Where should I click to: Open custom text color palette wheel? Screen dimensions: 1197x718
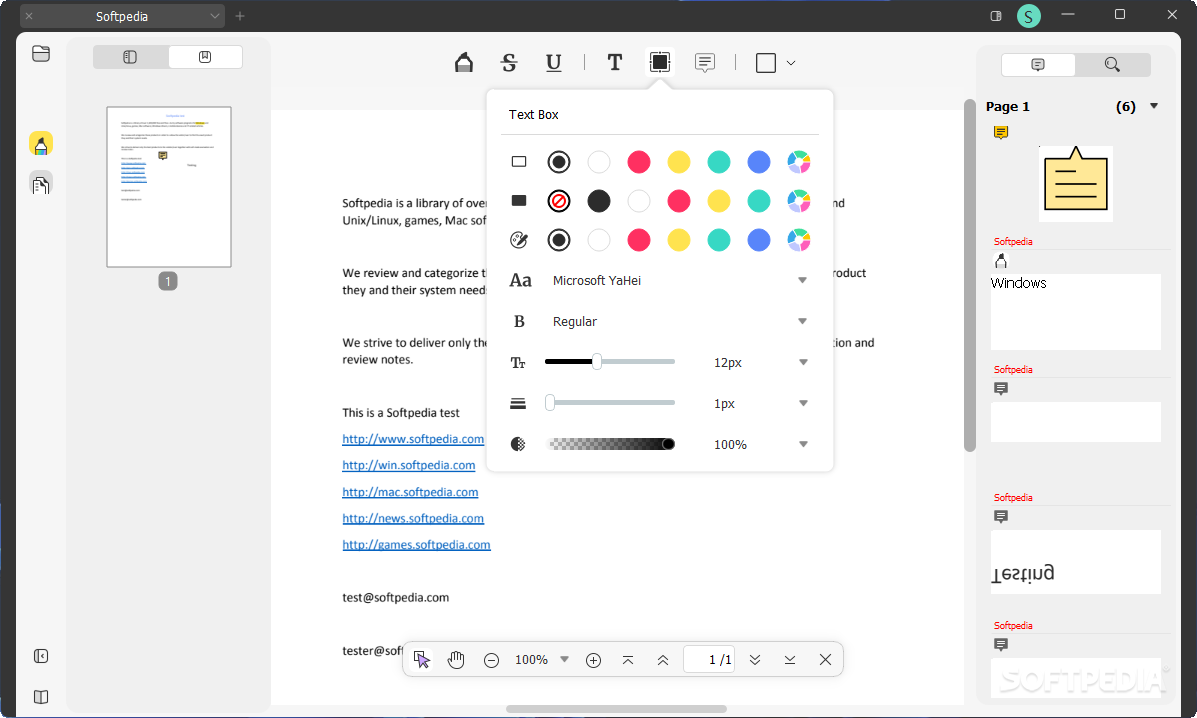(x=799, y=240)
